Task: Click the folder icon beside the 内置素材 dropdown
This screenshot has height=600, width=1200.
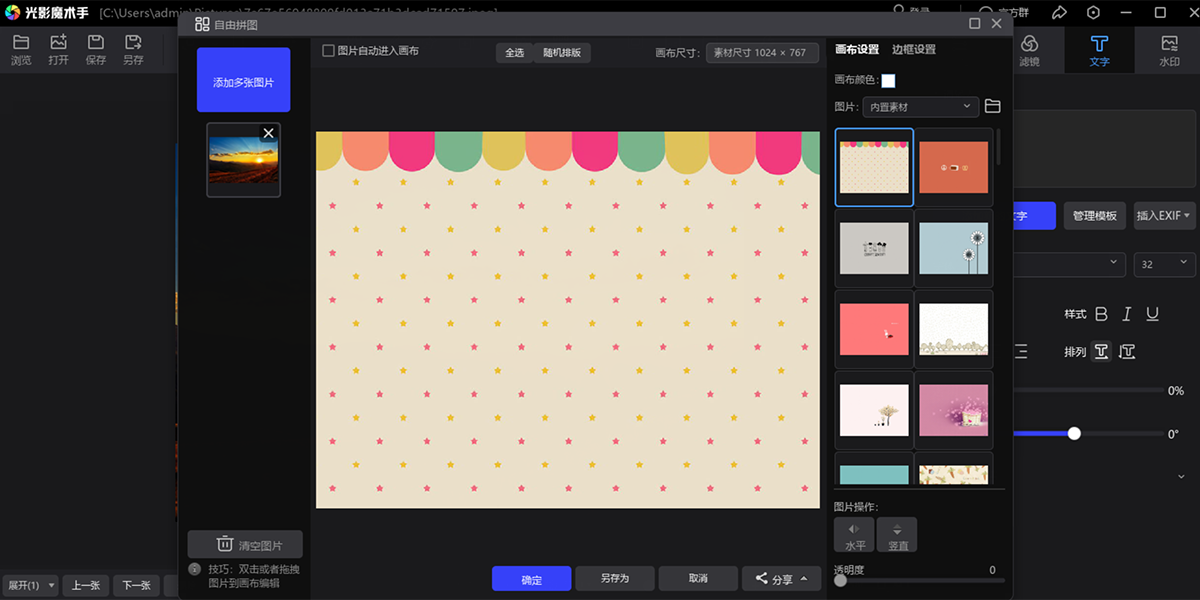Action: [992, 106]
